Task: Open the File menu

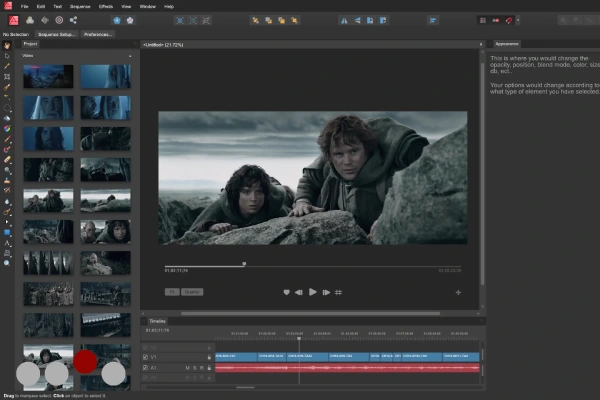Action: [x=24, y=7]
